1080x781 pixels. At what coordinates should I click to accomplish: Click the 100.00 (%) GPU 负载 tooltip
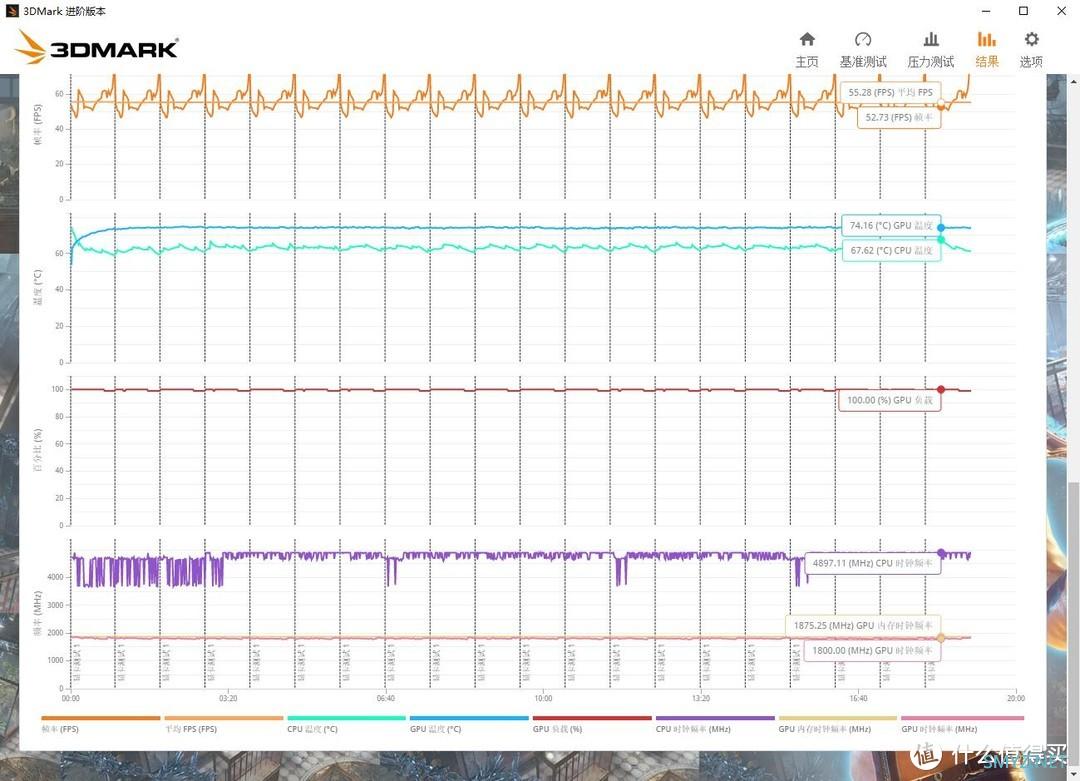point(889,400)
